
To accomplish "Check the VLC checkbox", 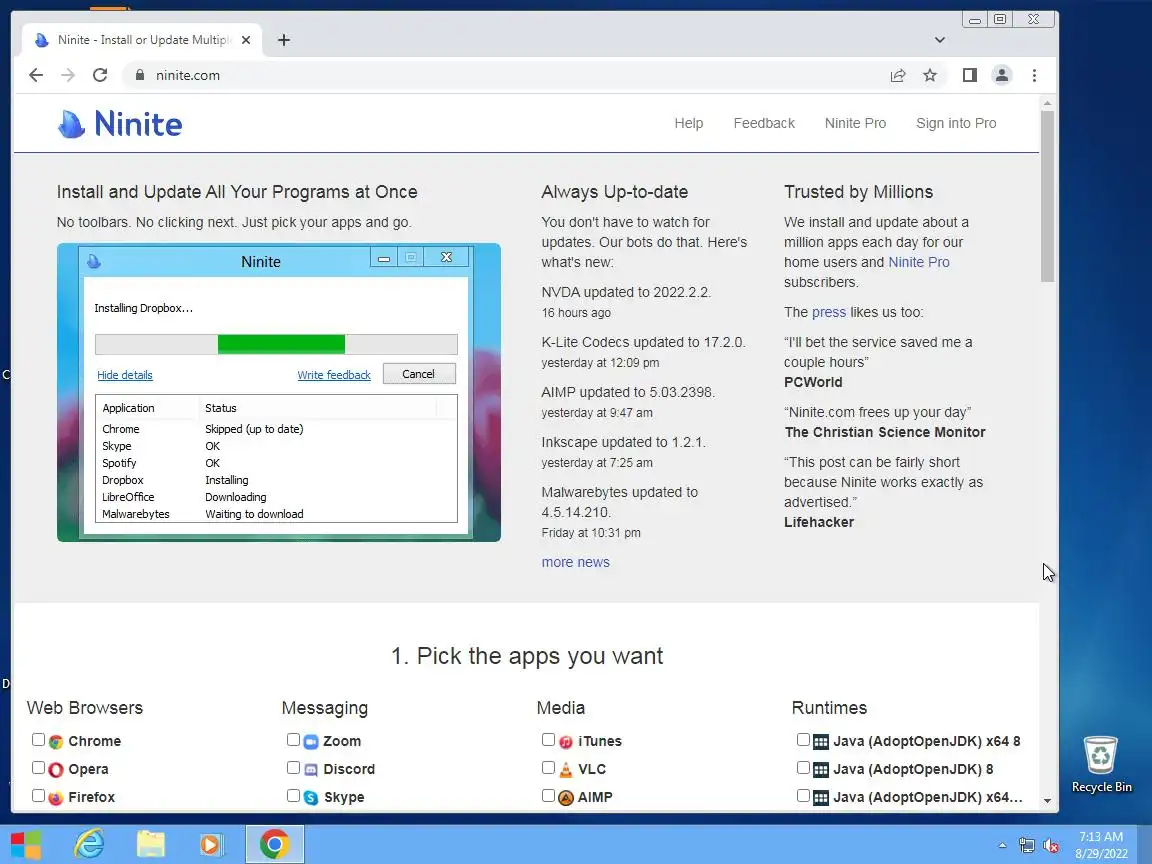I will pos(548,768).
